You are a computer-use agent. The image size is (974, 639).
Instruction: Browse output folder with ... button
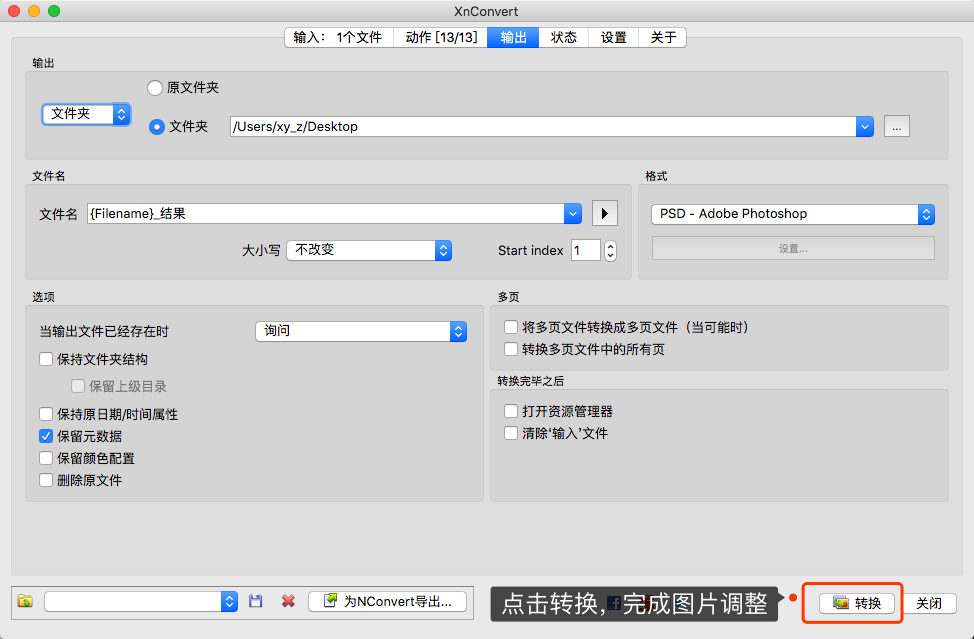896,127
